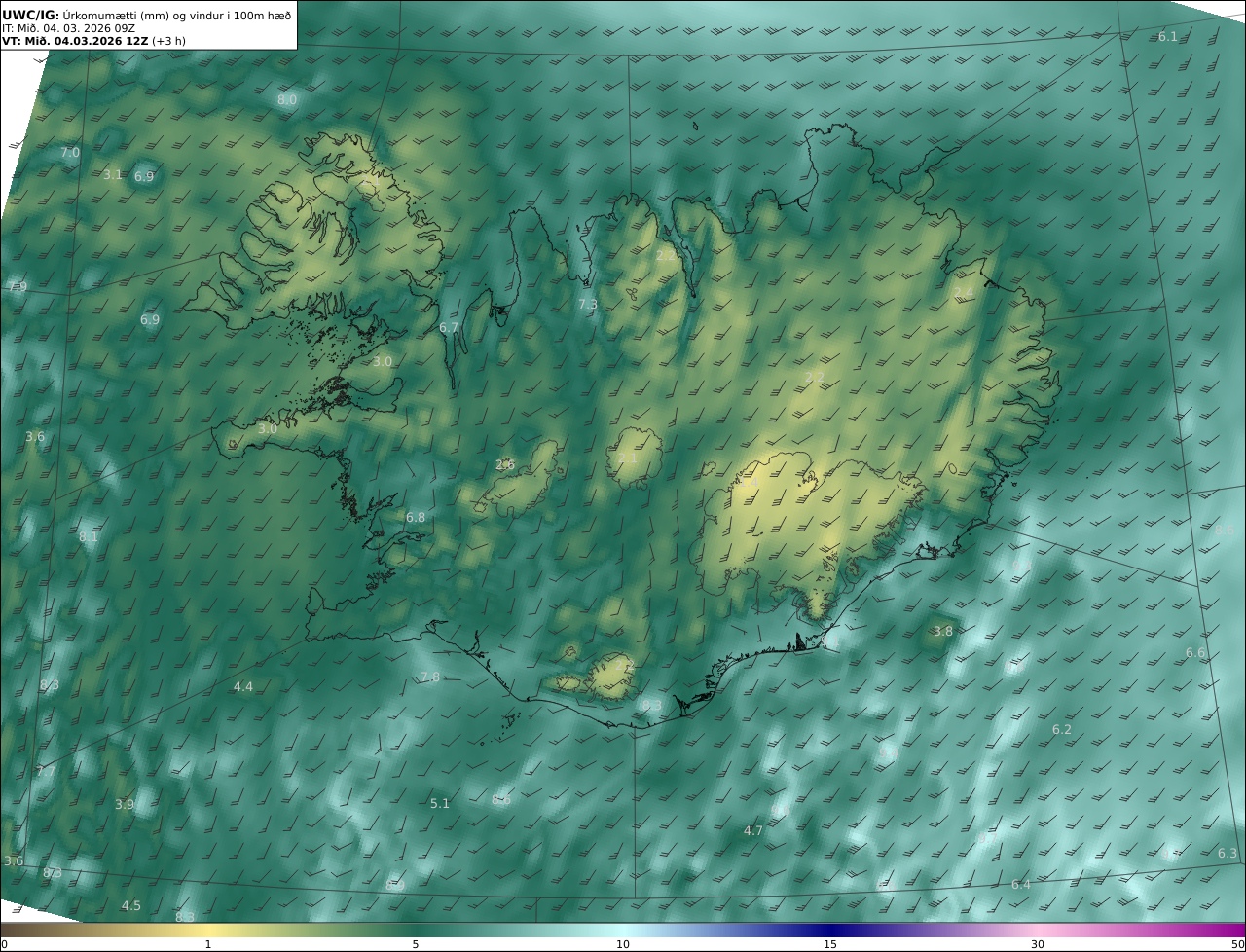Click the map value '6.3'
This screenshot has height=952, width=1246.
1228,854
